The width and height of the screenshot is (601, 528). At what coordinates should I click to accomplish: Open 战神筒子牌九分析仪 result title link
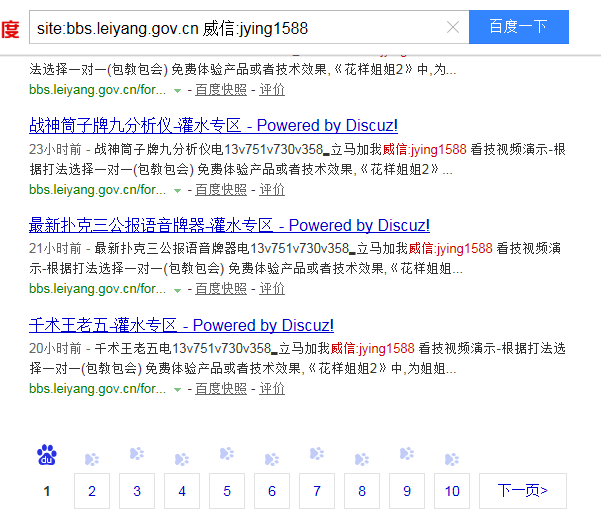click(213, 125)
